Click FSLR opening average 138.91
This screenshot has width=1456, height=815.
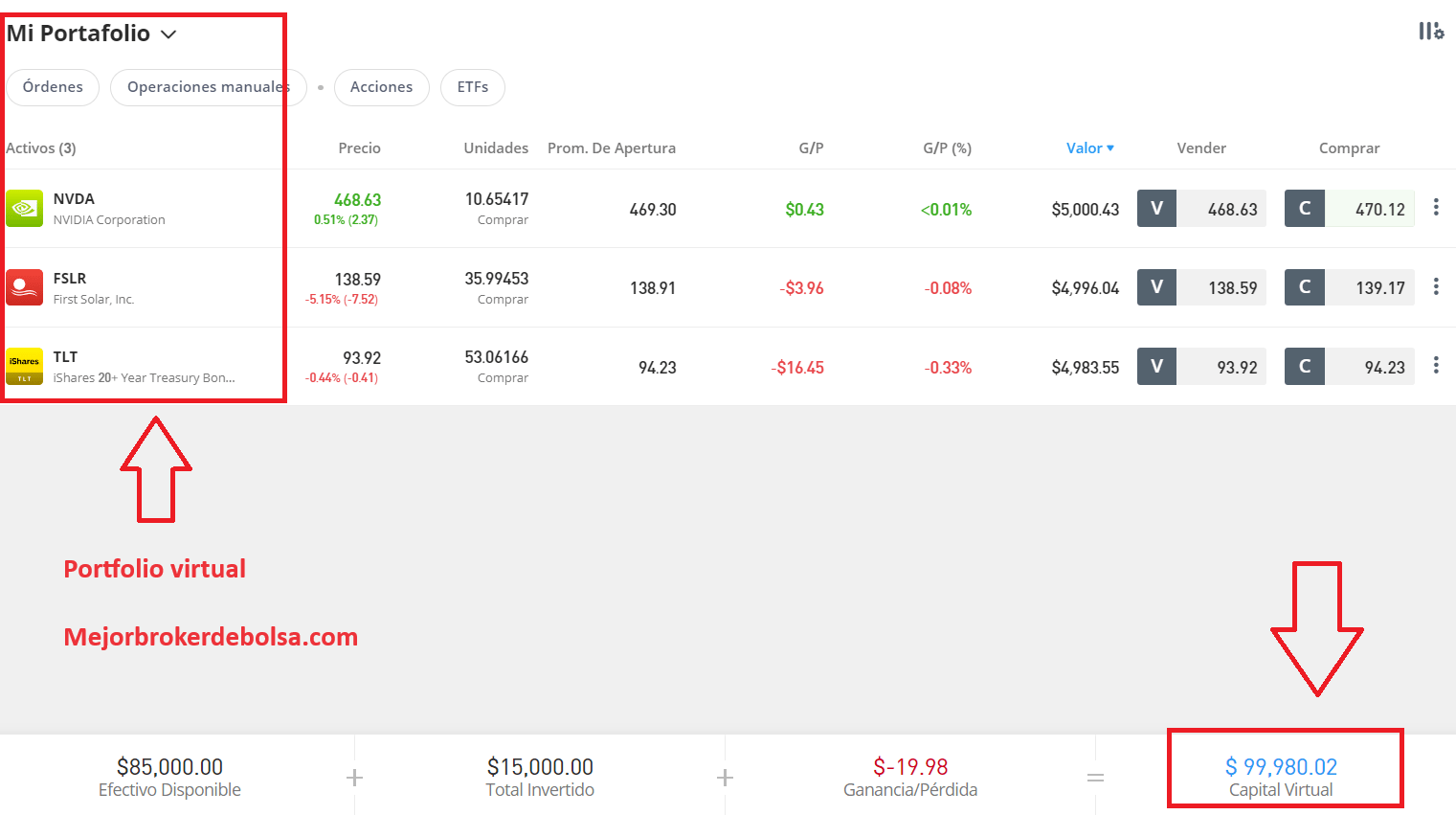(653, 288)
